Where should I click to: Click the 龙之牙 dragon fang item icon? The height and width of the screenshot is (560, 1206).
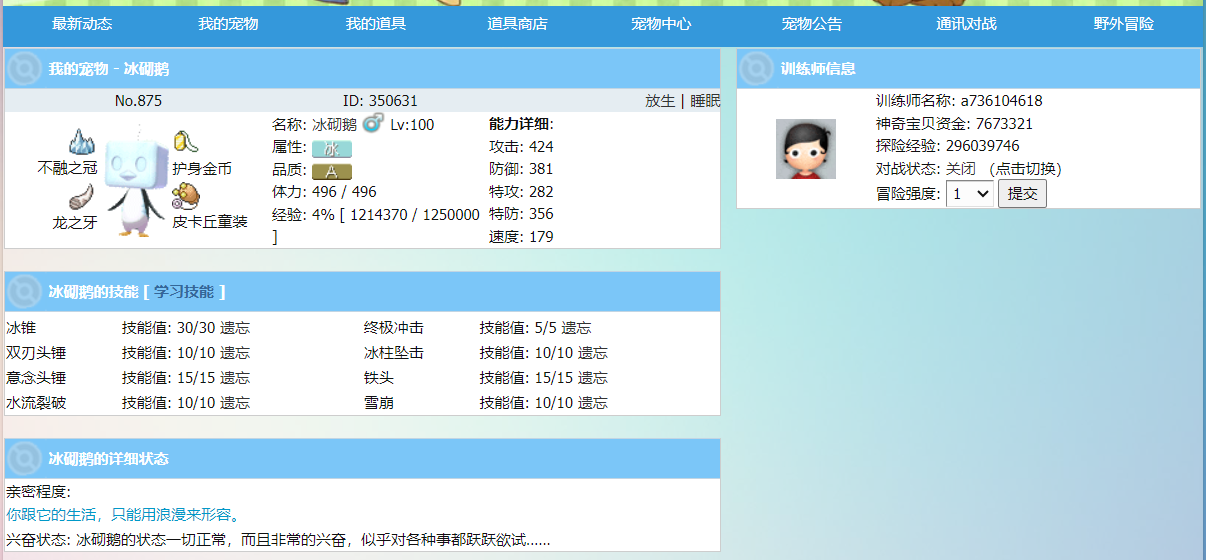click(x=80, y=195)
